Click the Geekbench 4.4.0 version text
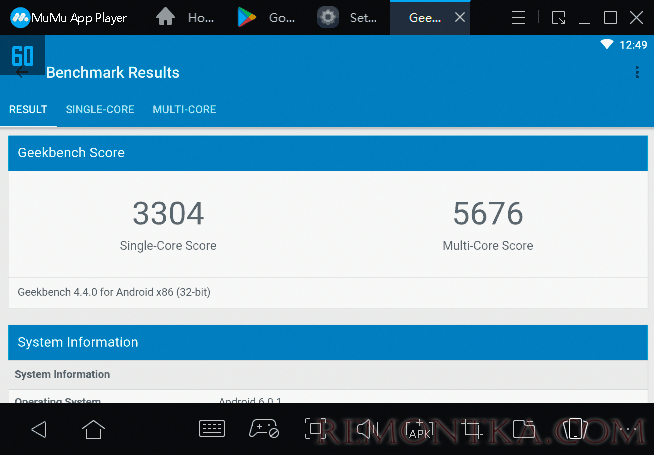 coord(114,292)
